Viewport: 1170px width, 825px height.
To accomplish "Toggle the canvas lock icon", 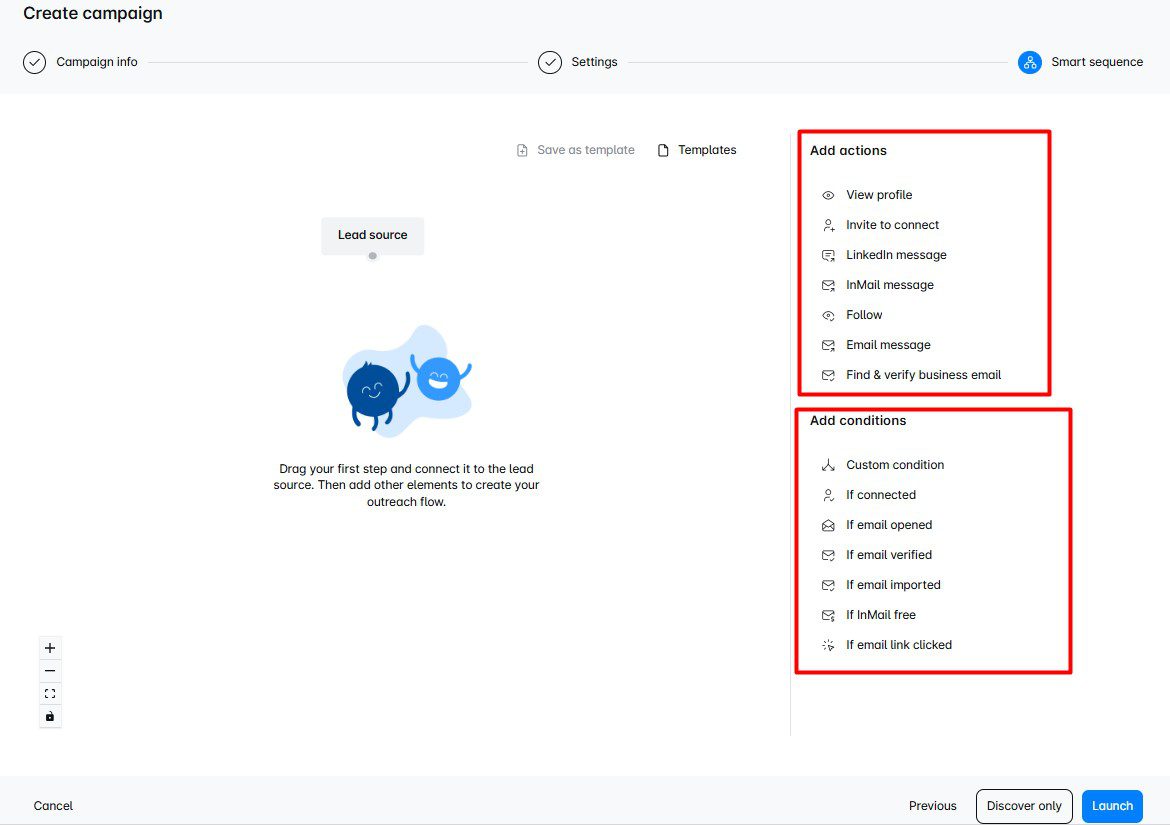I will (50, 717).
